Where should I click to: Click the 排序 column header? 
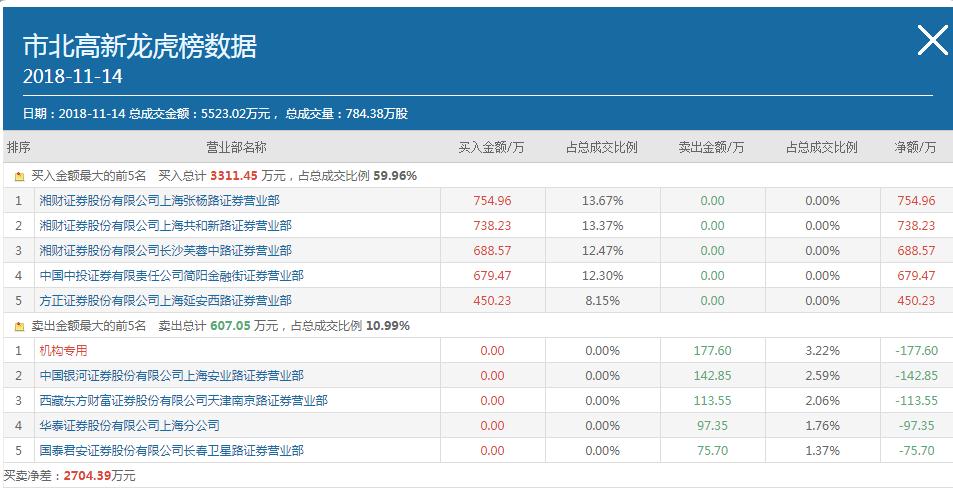(x=18, y=147)
